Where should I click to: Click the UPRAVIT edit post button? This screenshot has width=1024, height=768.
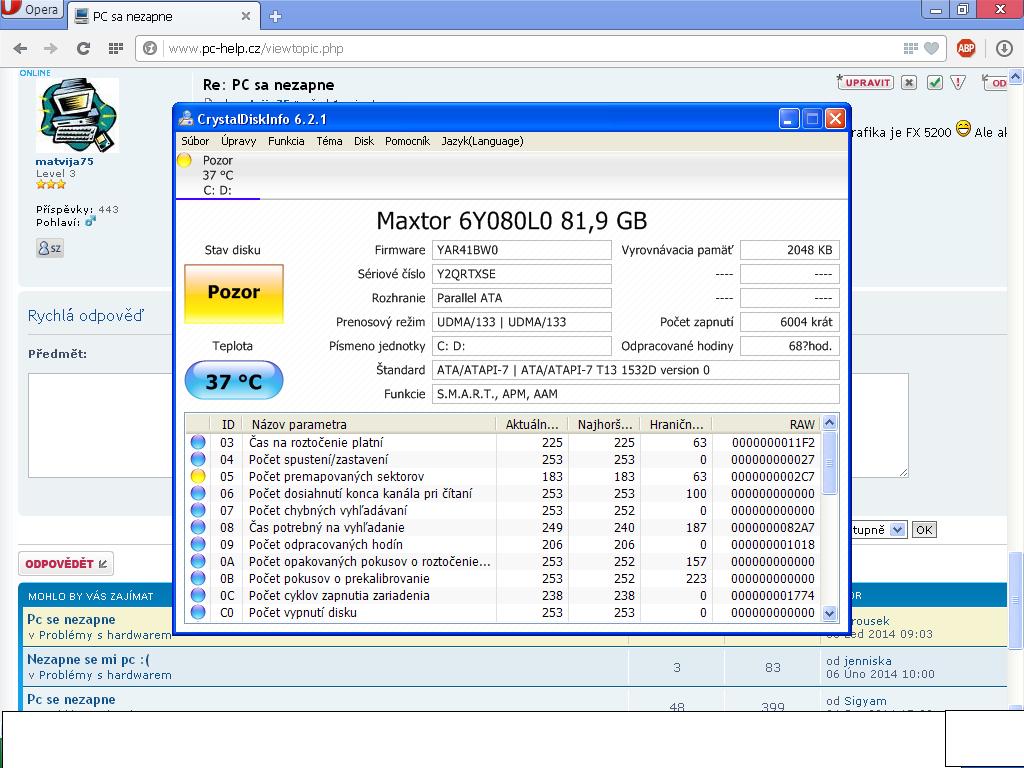[865, 82]
